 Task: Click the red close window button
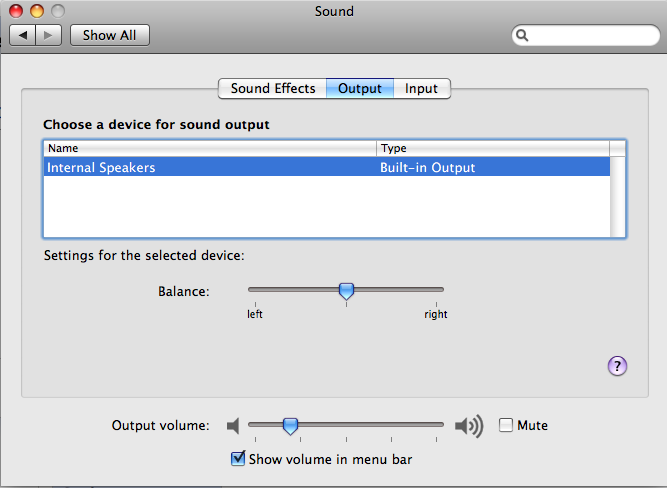point(16,11)
